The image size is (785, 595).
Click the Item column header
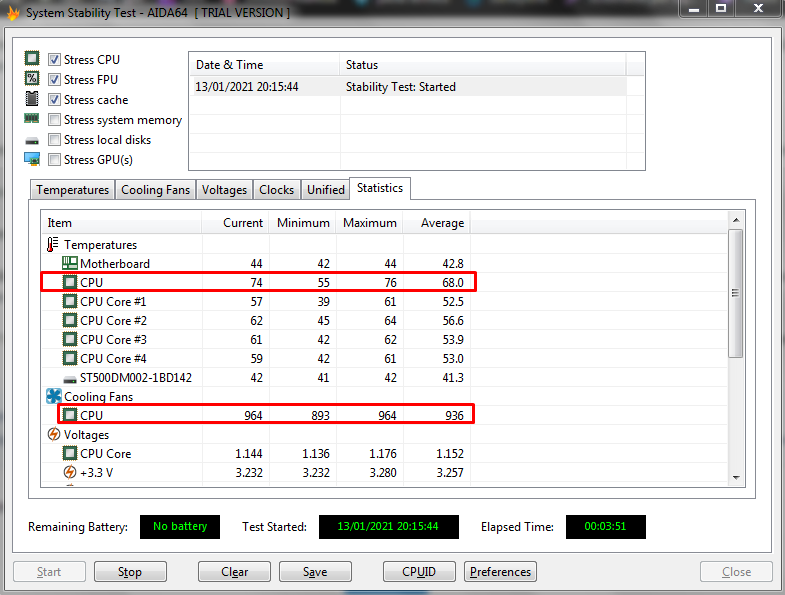[x=122, y=223]
